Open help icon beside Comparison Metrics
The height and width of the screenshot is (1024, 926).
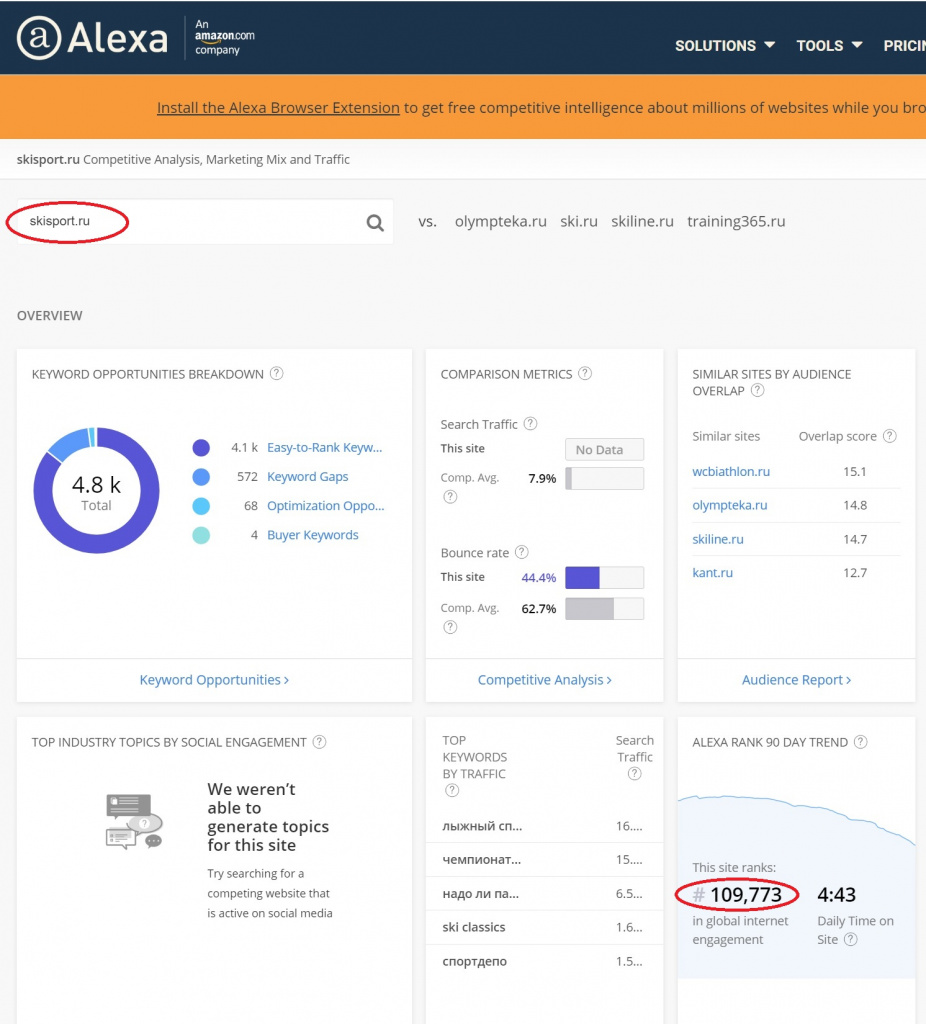tap(585, 374)
